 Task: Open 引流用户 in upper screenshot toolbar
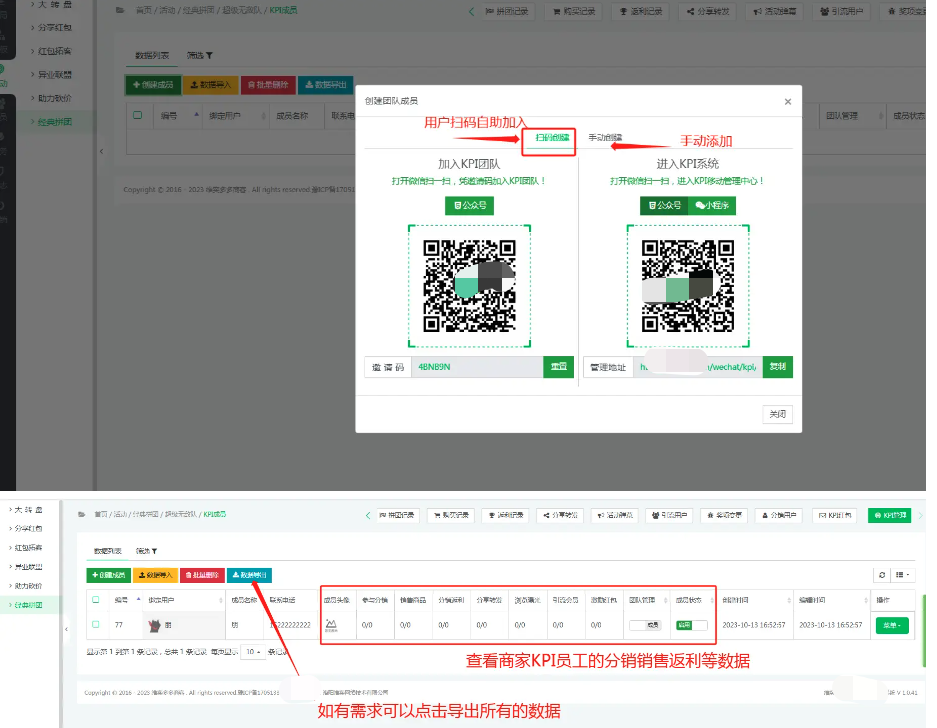click(841, 11)
